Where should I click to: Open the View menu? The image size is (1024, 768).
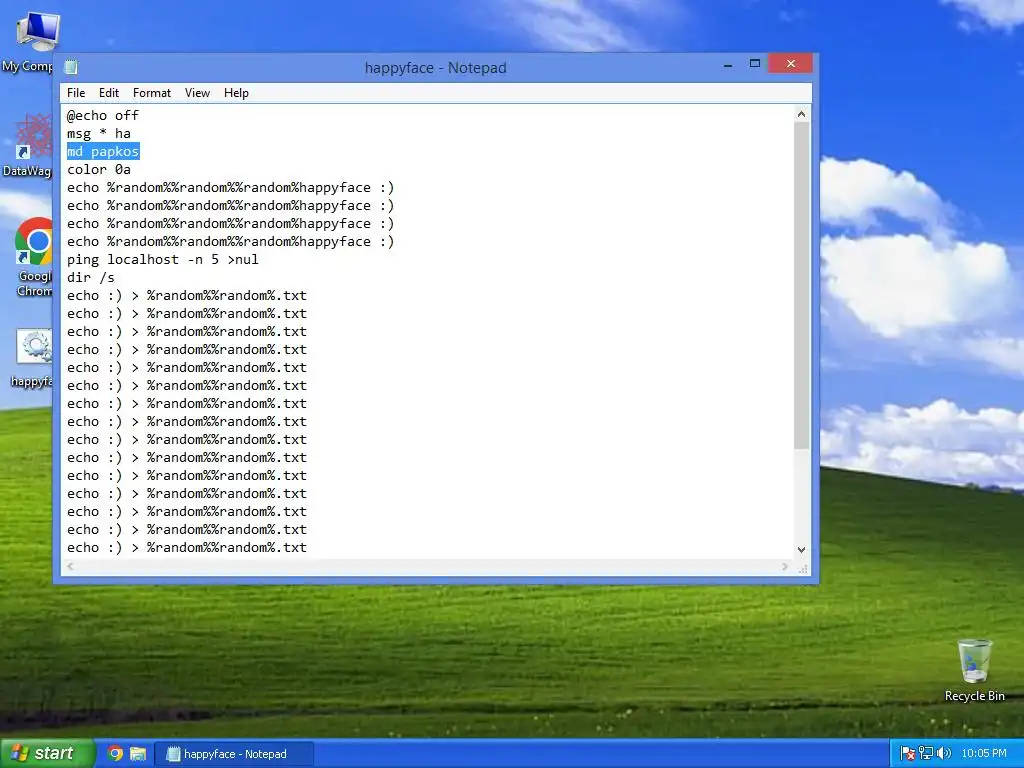(x=197, y=93)
